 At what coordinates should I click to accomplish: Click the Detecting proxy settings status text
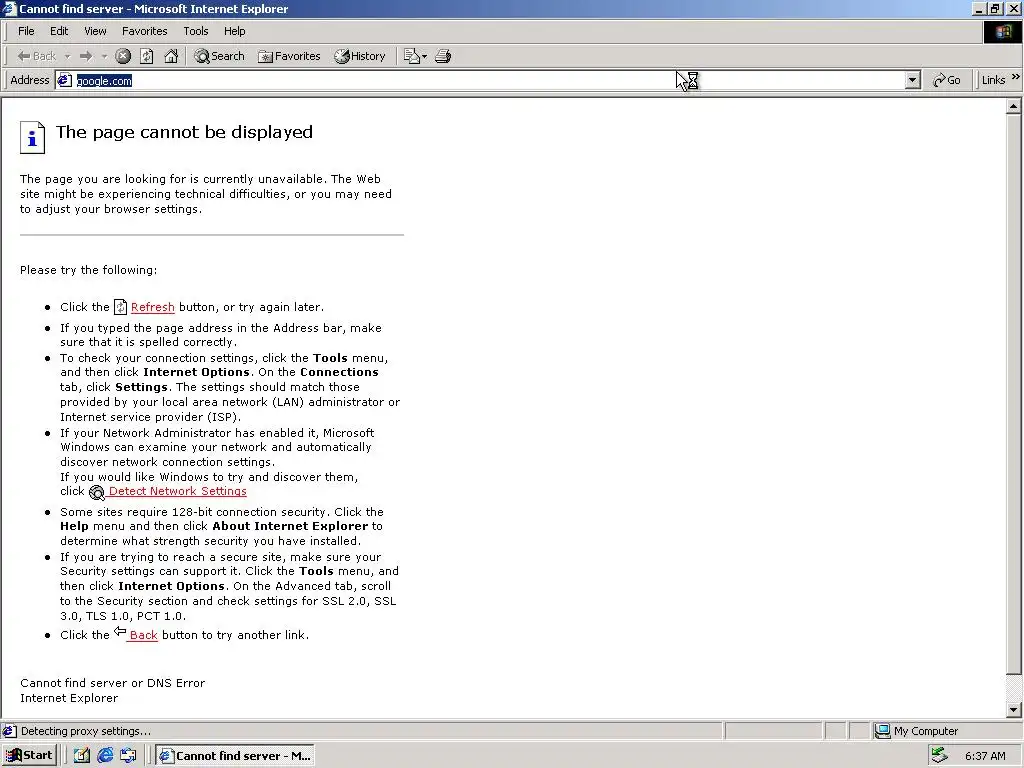coord(86,731)
